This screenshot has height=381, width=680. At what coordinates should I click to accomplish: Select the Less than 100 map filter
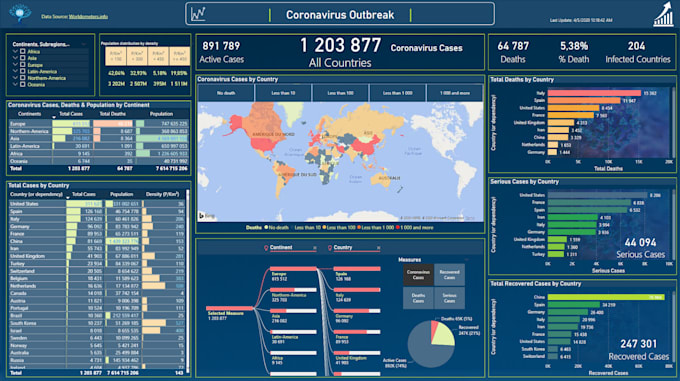[340, 93]
